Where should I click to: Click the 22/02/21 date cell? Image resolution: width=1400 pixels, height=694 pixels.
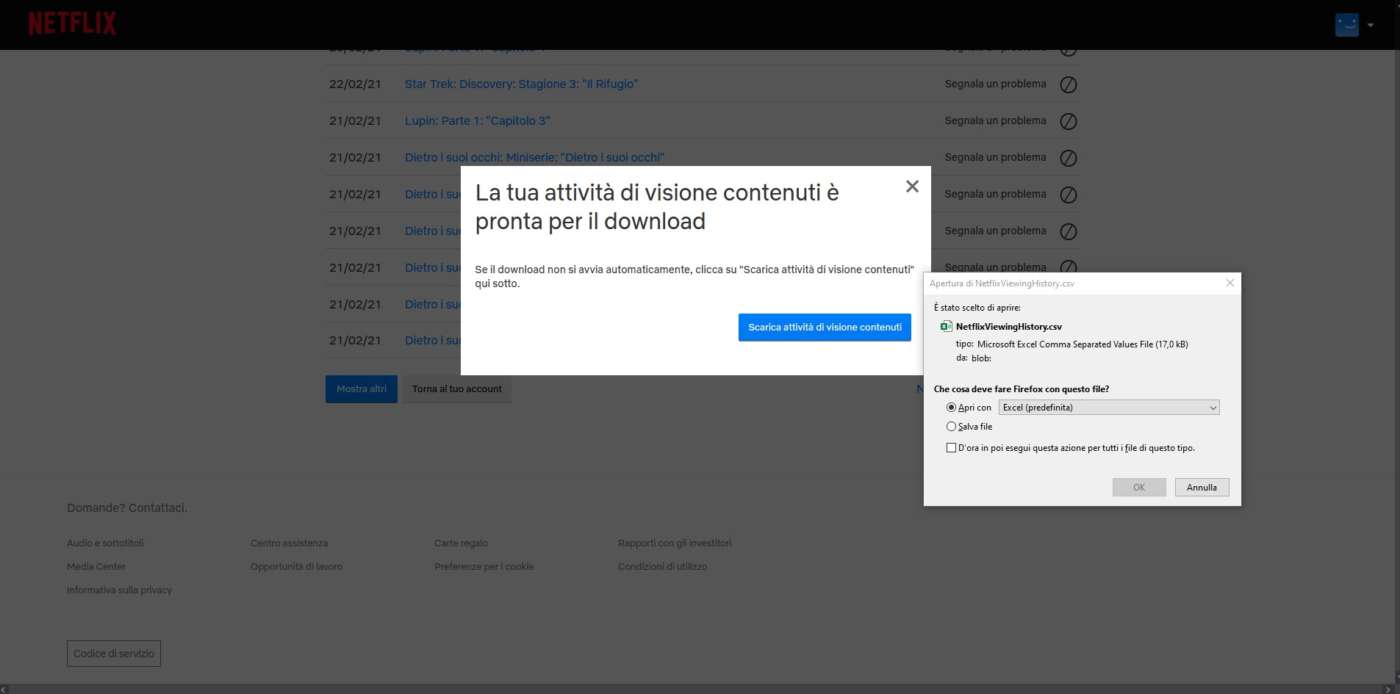click(355, 84)
